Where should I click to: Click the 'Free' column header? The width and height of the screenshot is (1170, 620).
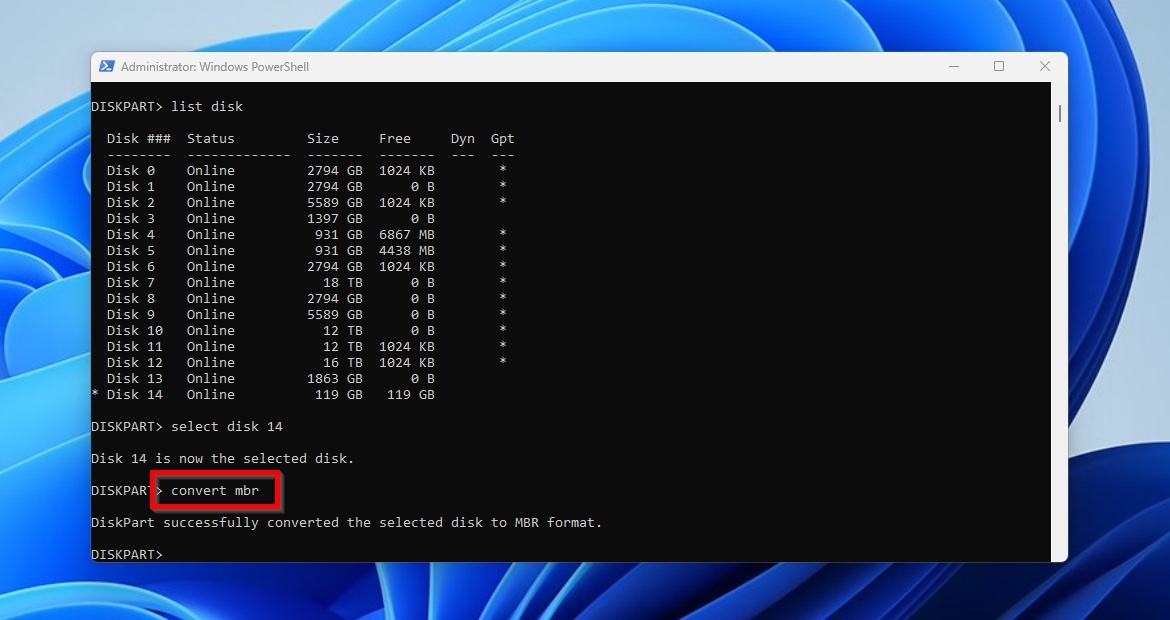(x=395, y=139)
